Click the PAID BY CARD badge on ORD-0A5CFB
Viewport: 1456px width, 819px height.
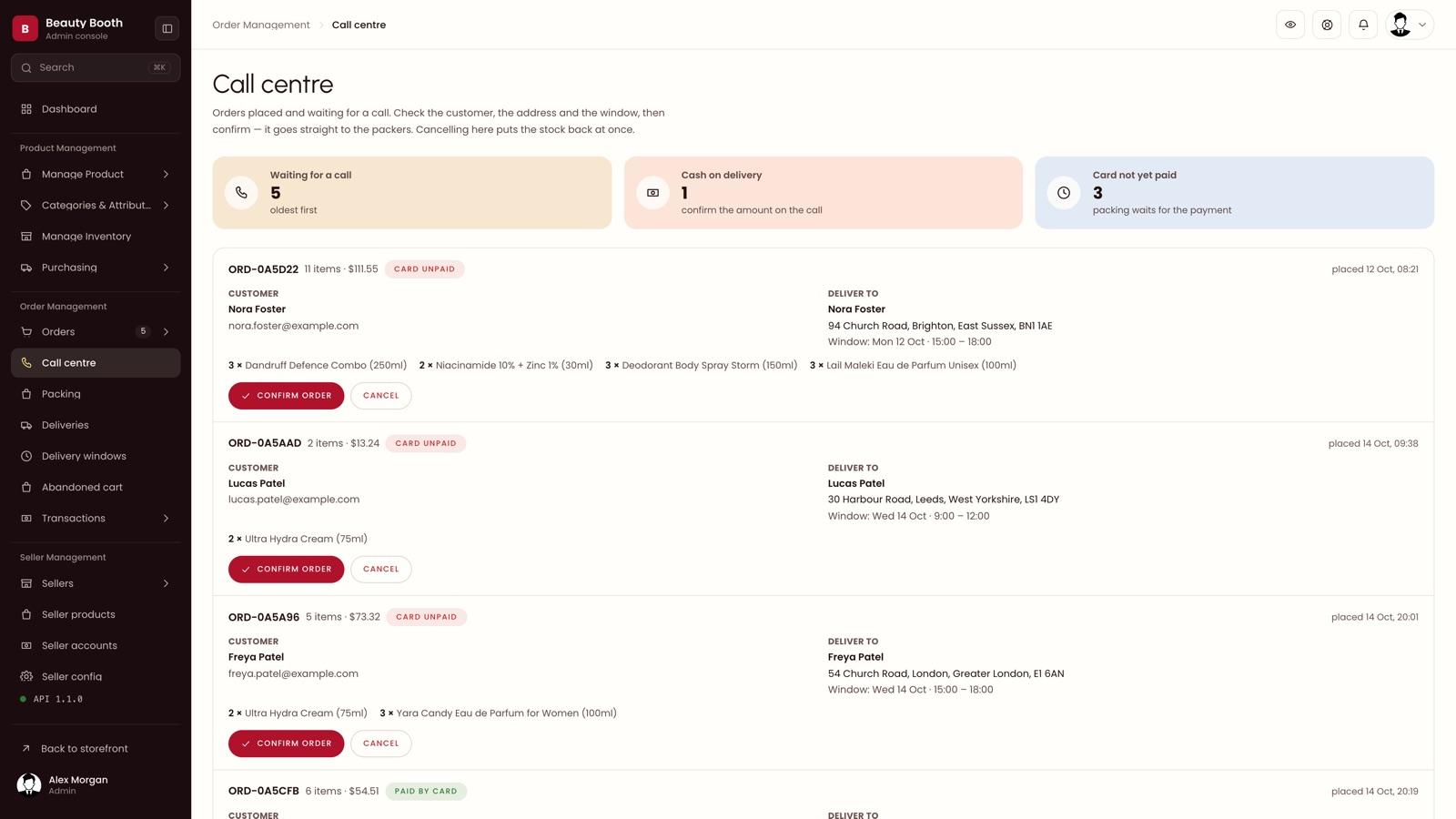point(426,792)
